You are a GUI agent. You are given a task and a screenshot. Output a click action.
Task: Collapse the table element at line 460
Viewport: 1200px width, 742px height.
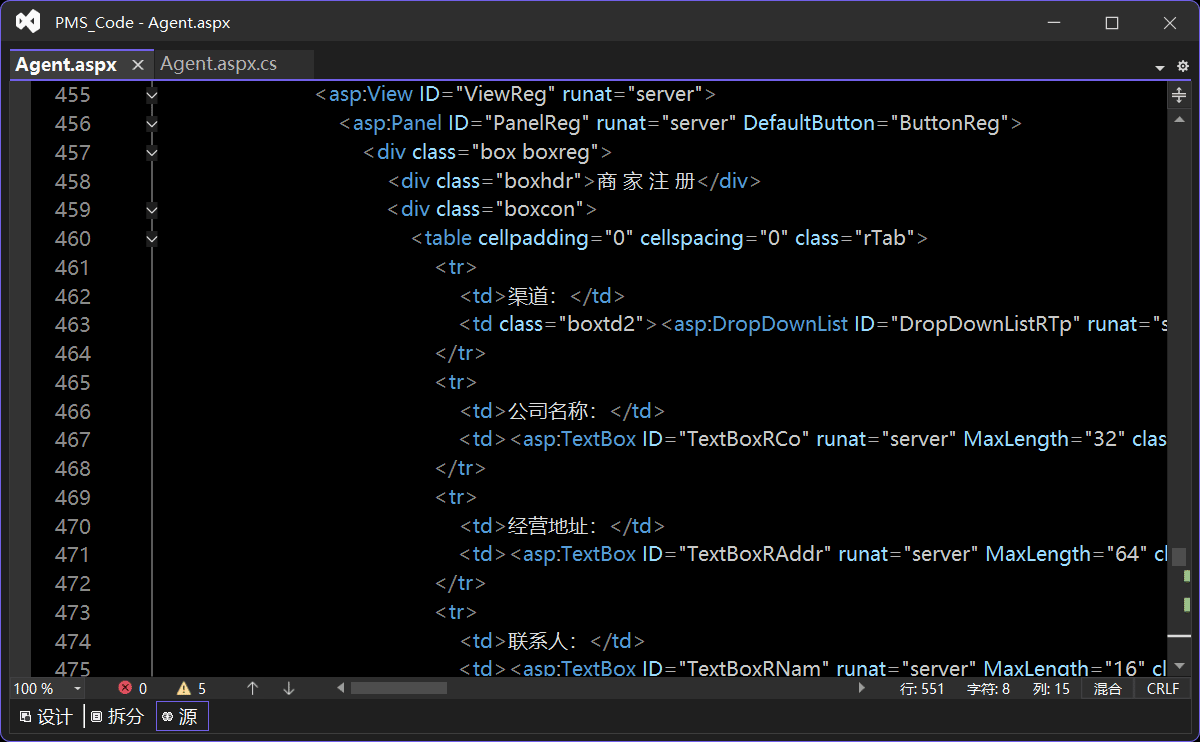tap(151, 239)
